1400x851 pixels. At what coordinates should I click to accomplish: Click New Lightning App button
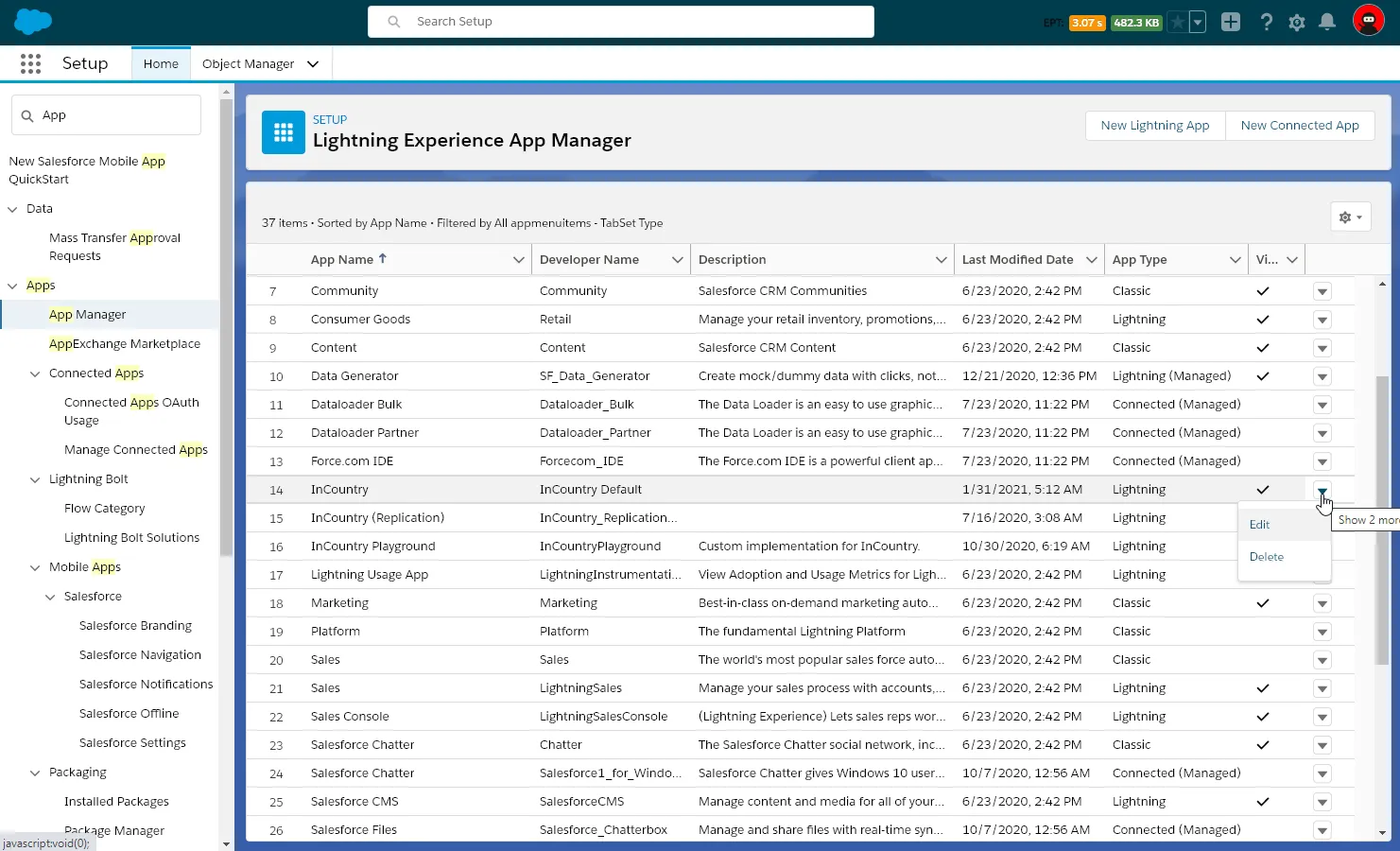pos(1154,126)
